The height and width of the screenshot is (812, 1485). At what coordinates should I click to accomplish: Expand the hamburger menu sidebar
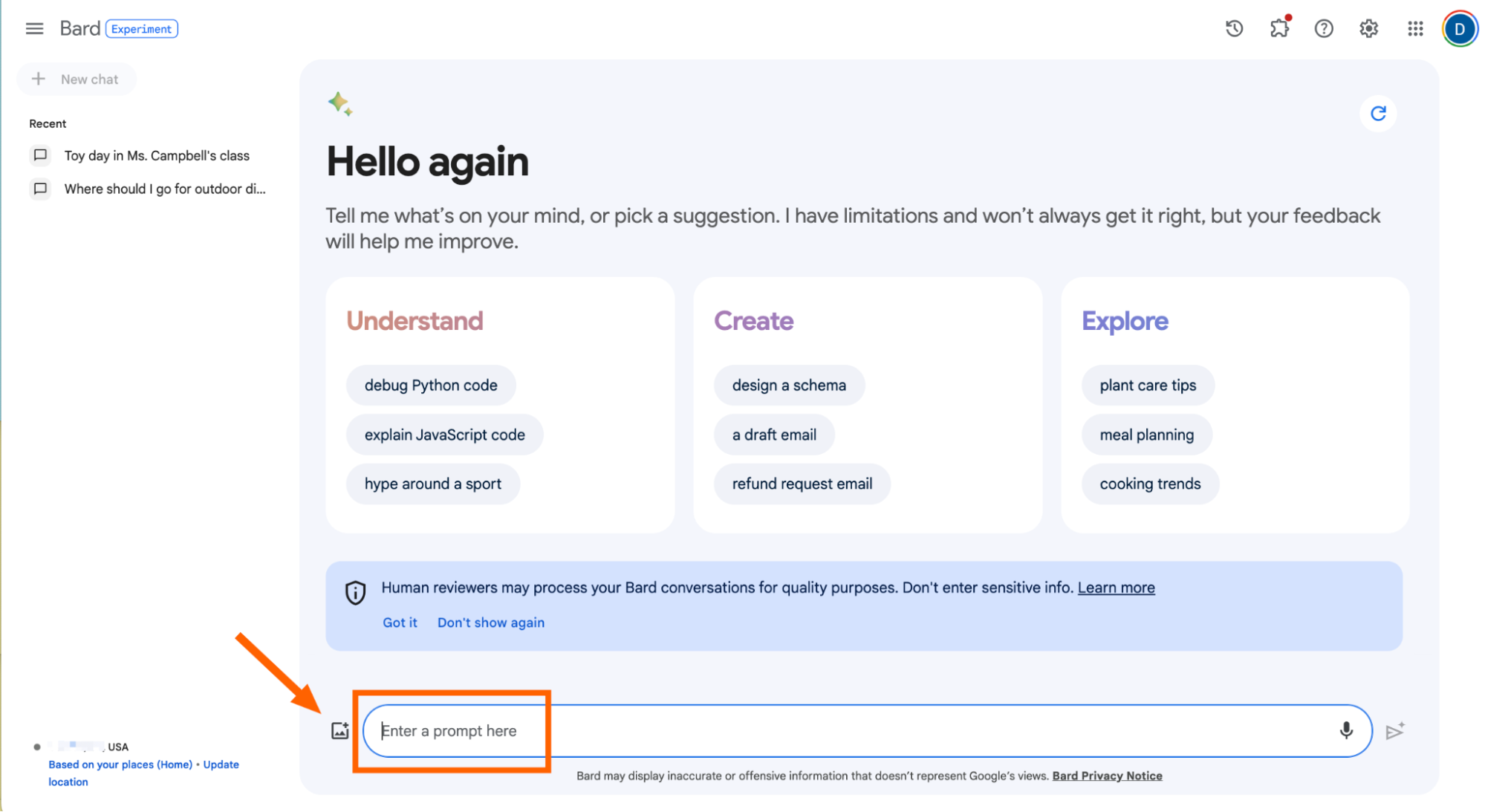pyautogui.click(x=34, y=27)
